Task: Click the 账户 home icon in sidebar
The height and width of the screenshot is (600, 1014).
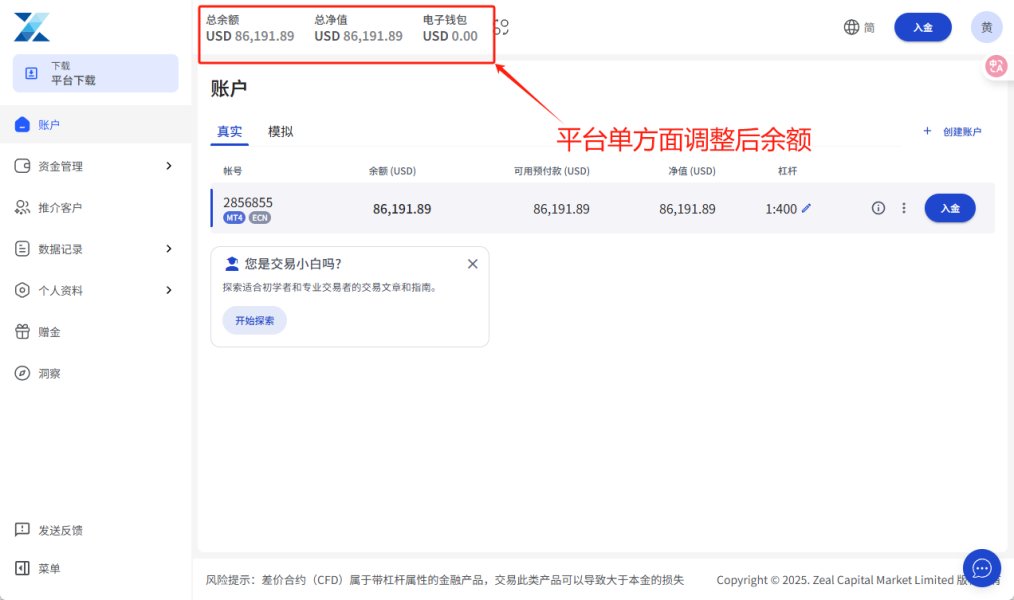Action: pyautogui.click(x=22, y=125)
